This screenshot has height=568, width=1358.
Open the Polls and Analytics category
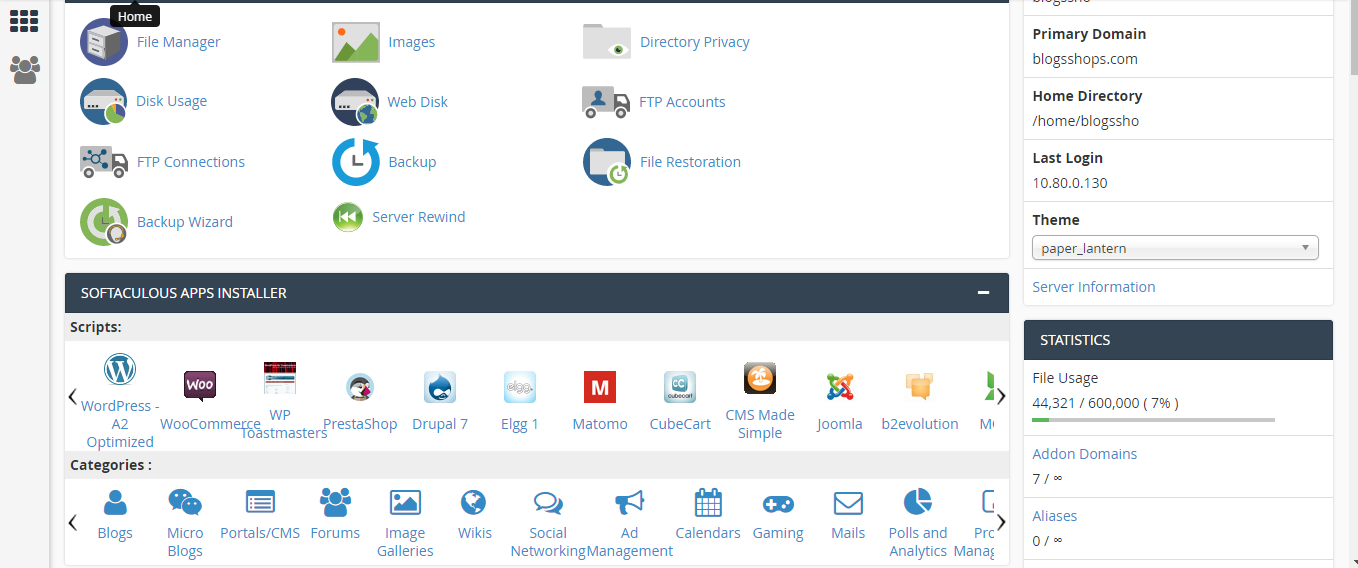click(x=918, y=523)
